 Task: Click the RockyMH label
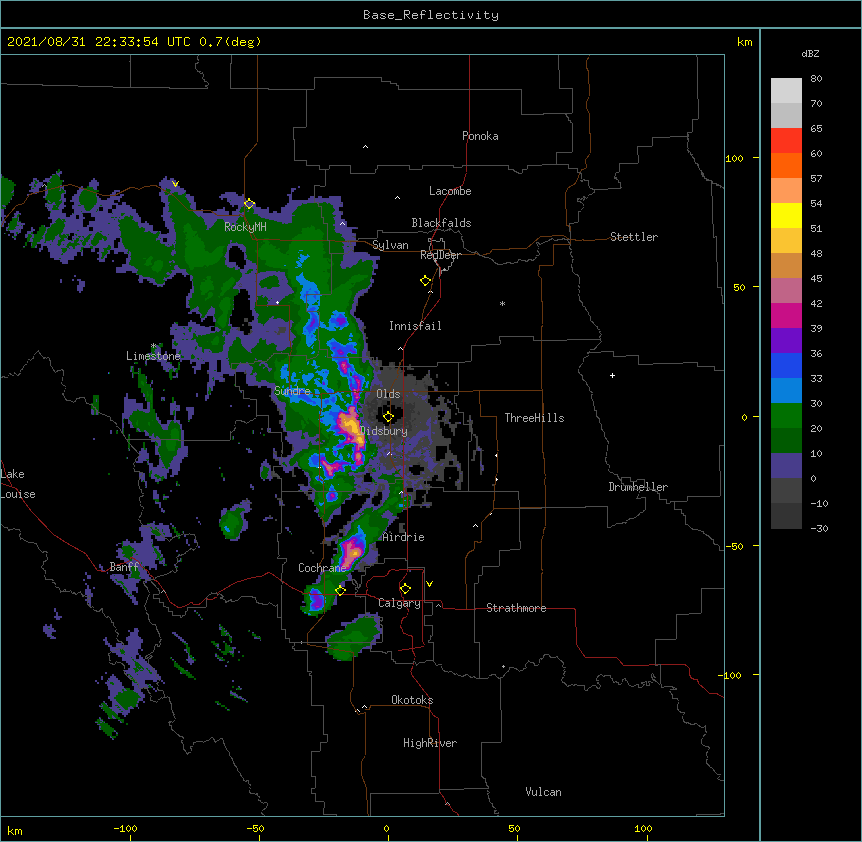[245, 227]
